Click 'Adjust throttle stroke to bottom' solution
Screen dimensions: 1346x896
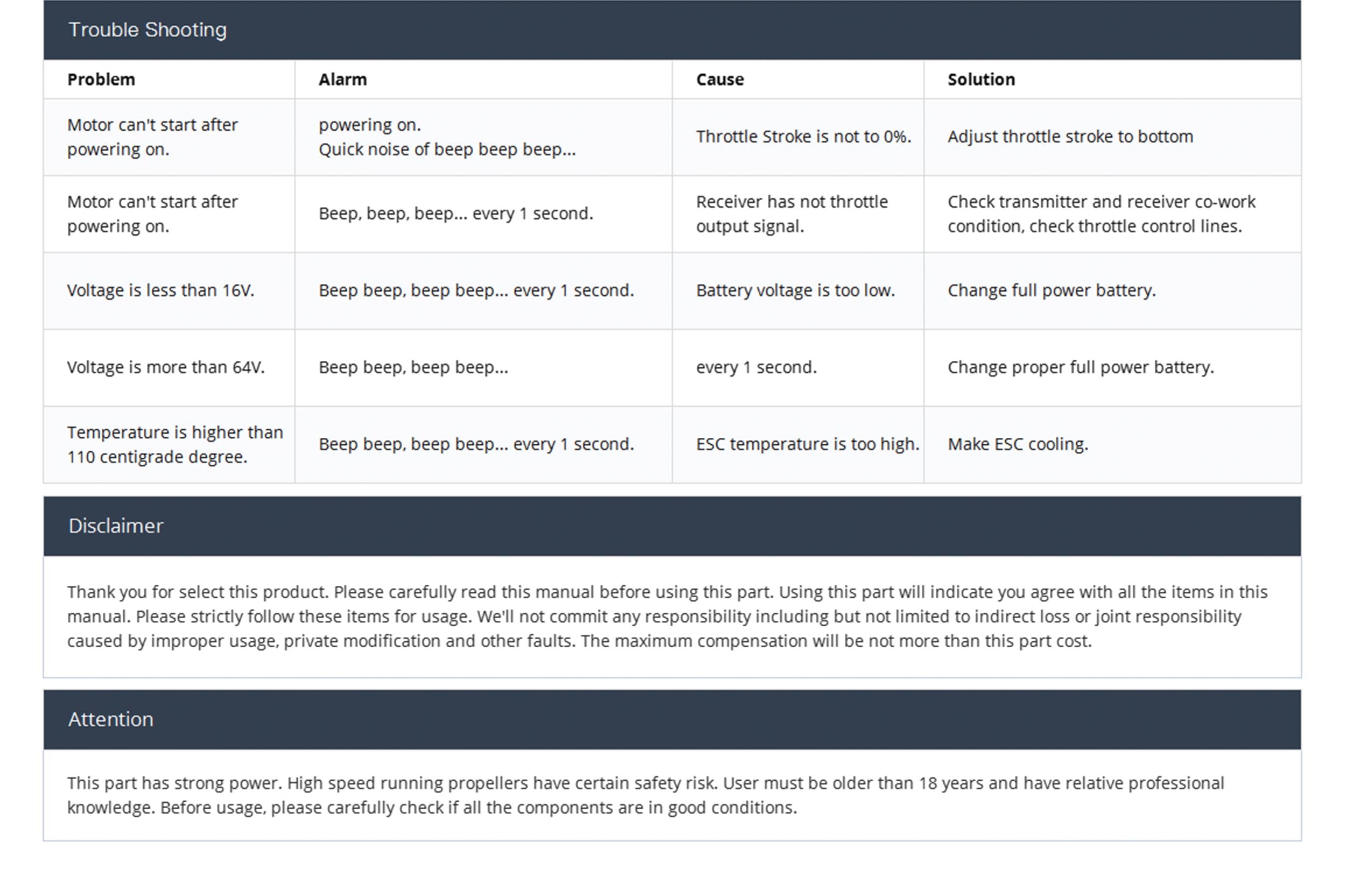(1070, 137)
